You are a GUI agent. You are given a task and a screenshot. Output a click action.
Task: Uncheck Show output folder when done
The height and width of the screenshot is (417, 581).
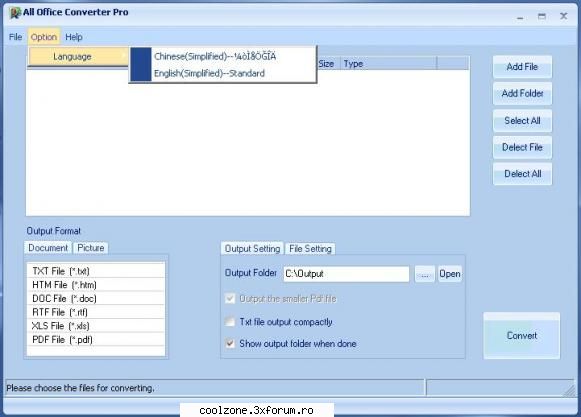(230, 344)
